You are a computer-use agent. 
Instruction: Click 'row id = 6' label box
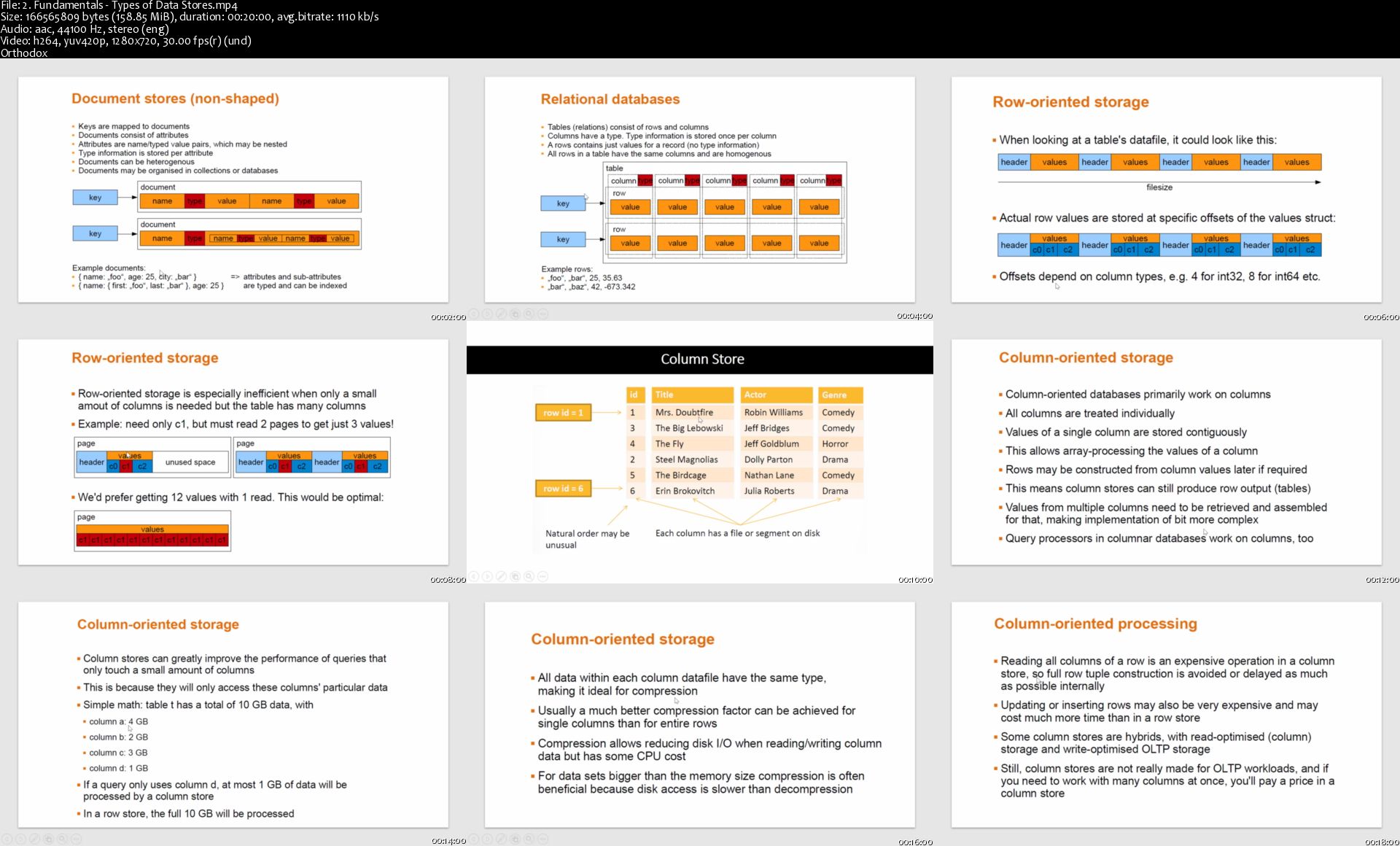pos(563,489)
